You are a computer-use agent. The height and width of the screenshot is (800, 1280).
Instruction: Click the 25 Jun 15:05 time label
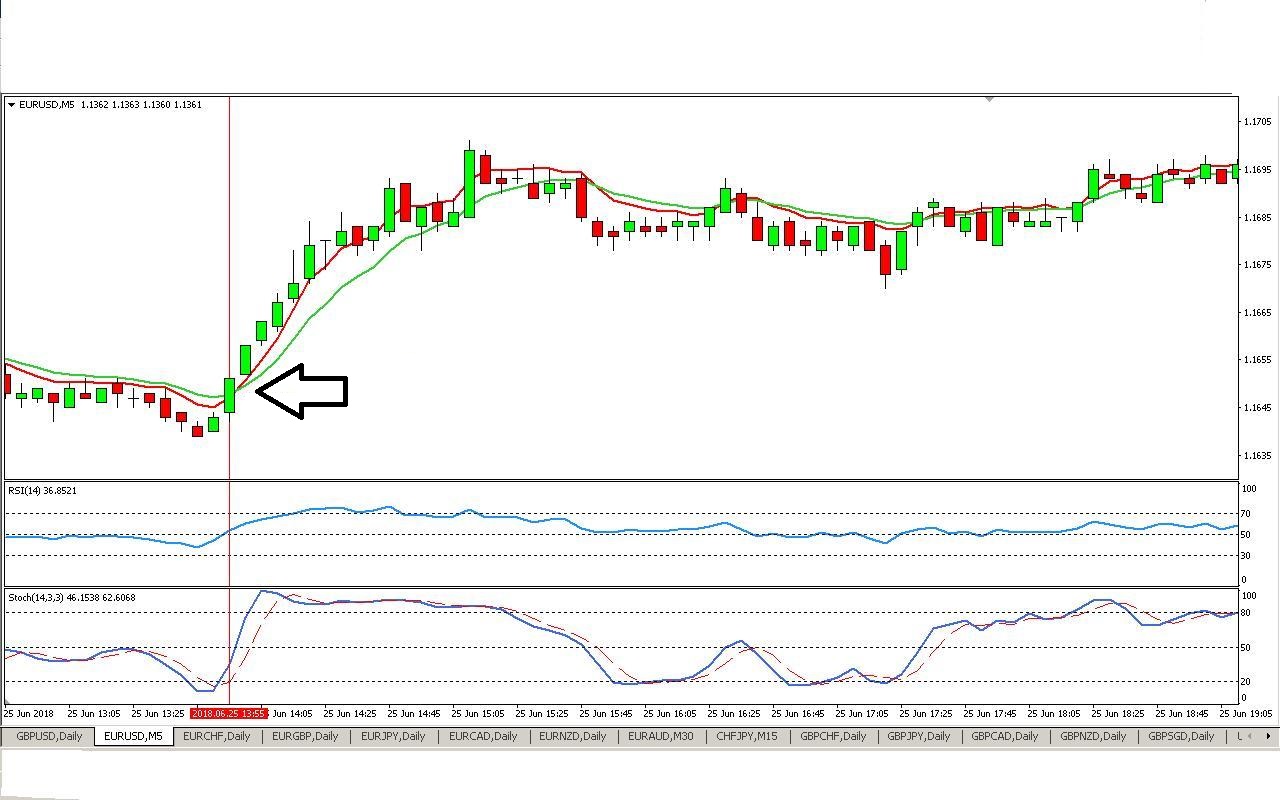478,713
